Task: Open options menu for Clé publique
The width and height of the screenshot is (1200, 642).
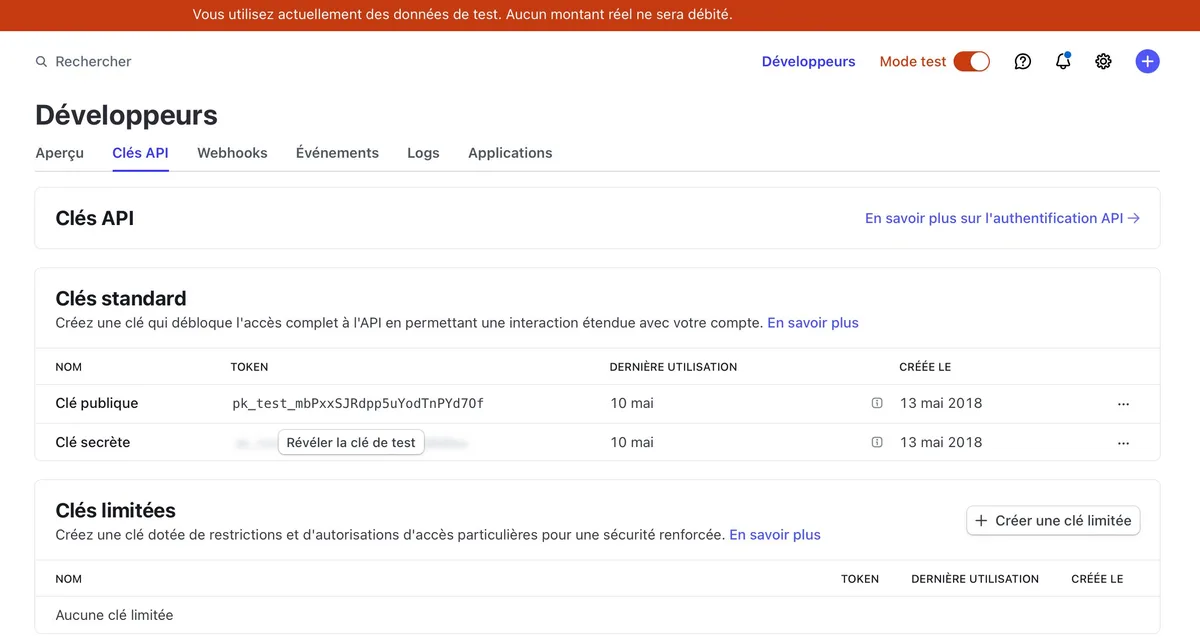Action: tap(1123, 404)
